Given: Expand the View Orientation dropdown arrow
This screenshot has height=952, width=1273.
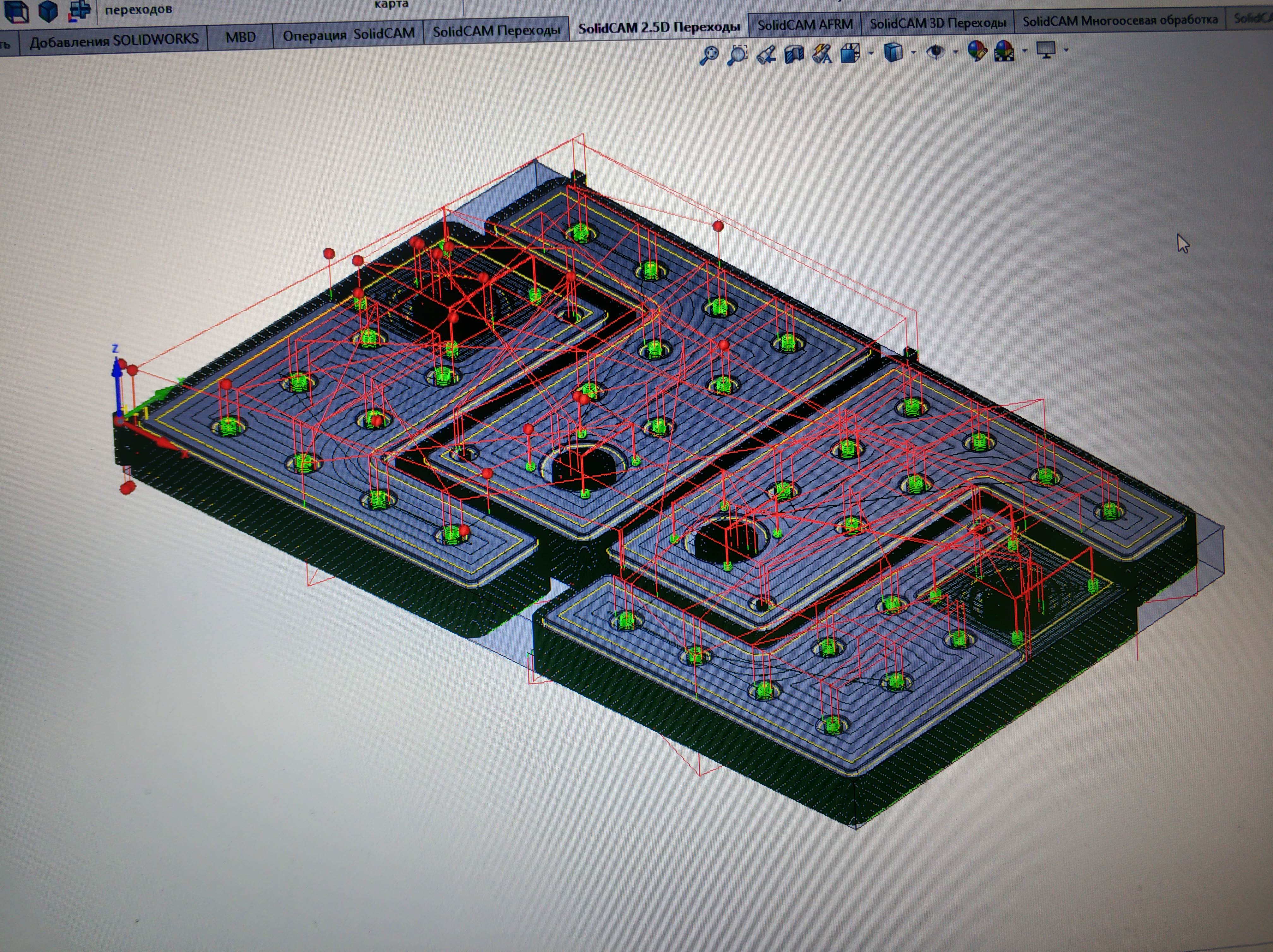Looking at the screenshot, I should click(x=871, y=53).
